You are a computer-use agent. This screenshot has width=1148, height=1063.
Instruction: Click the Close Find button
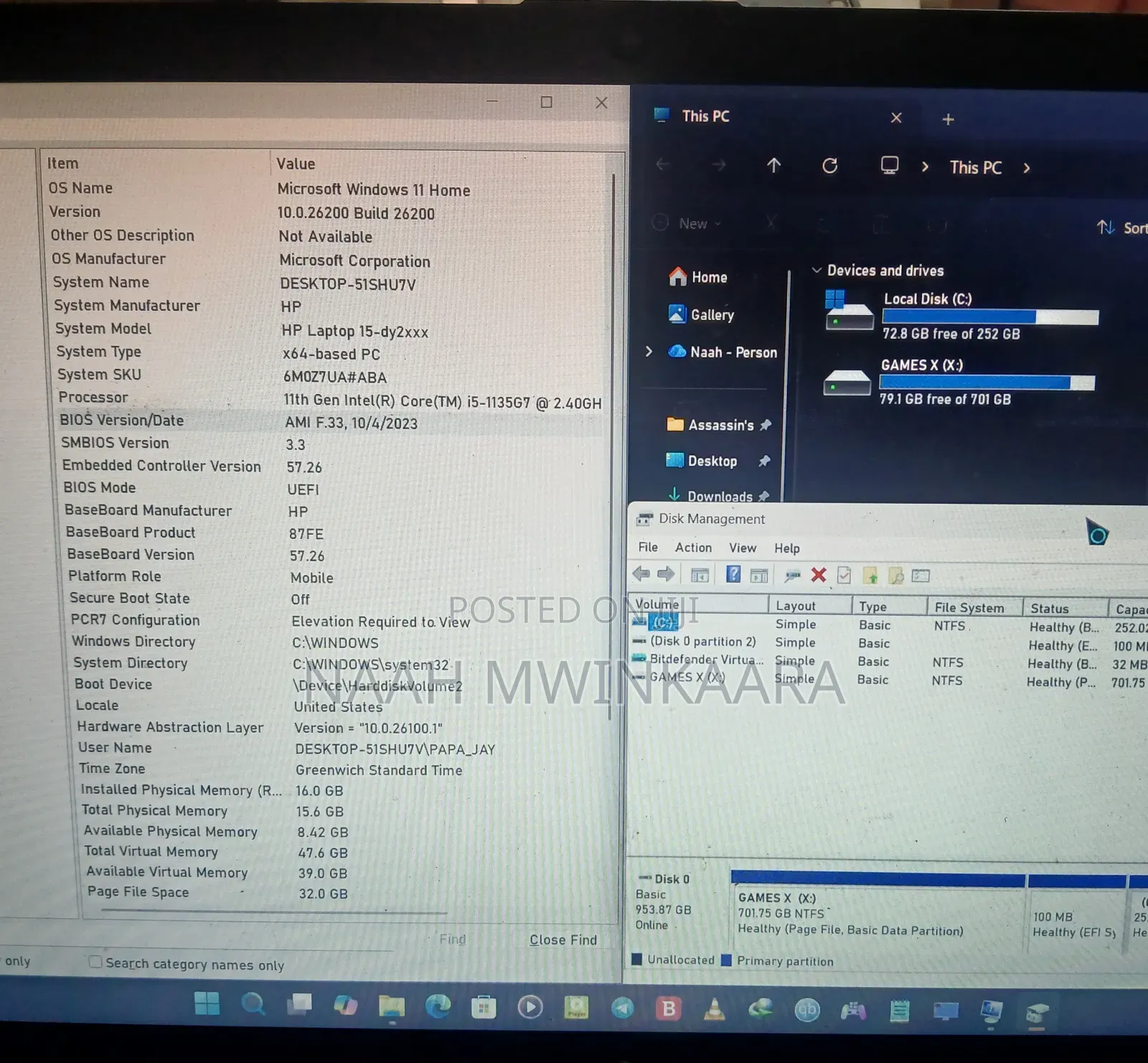(x=563, y=940)
